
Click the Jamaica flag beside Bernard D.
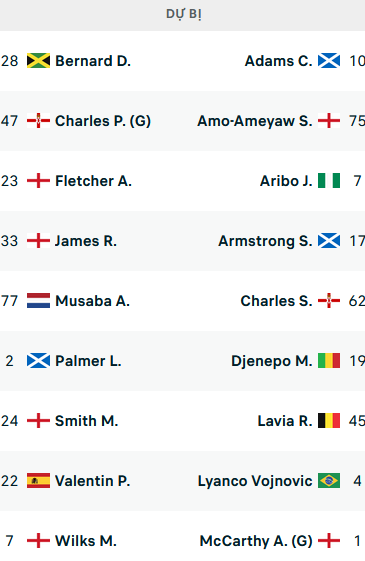(38, 61)
